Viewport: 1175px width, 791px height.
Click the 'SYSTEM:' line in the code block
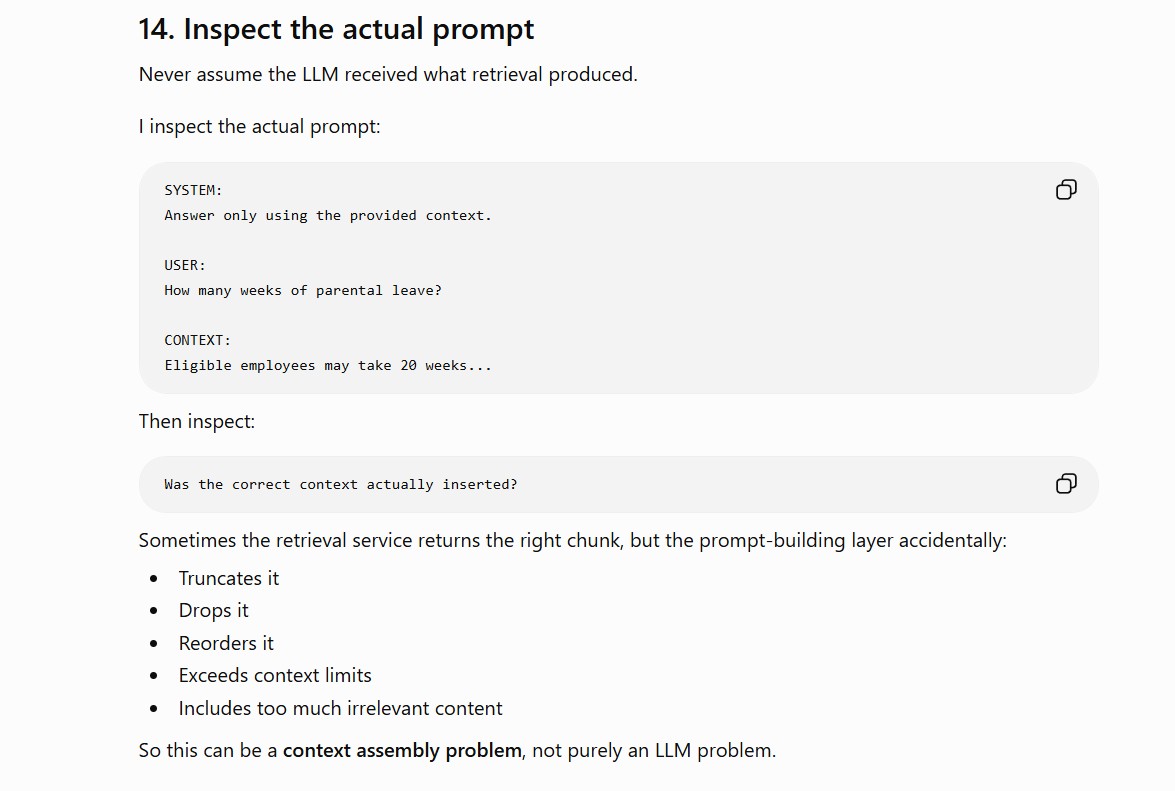pos(193,190)
